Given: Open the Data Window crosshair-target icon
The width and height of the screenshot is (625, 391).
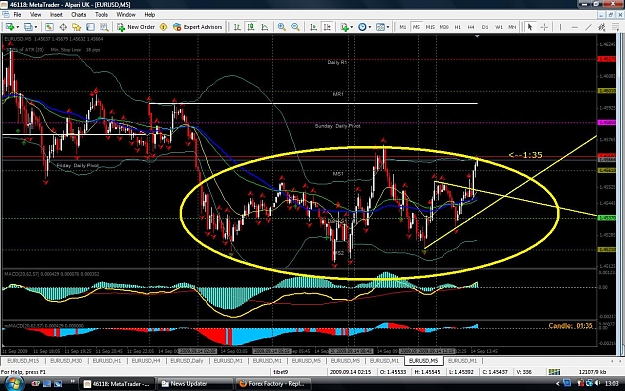Looking at the screenshot, I should point(63,27).
